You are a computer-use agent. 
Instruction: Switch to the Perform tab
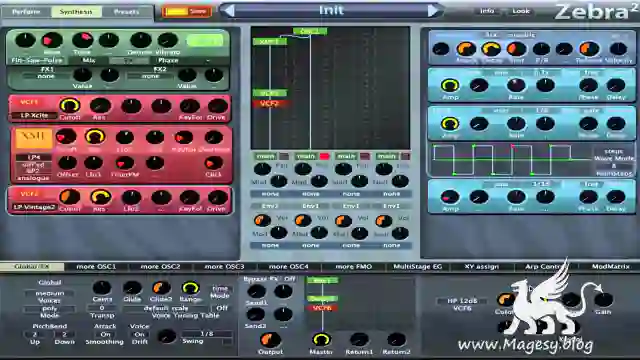tap(26, 12)
